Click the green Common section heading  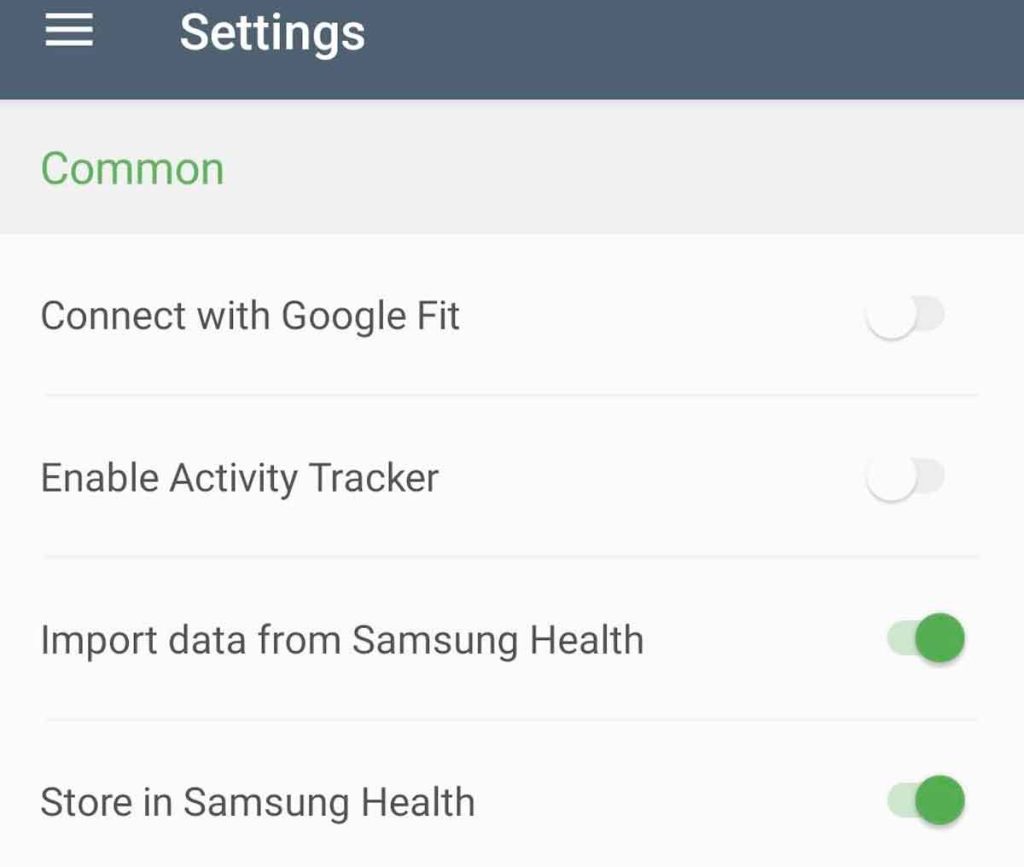132,168
